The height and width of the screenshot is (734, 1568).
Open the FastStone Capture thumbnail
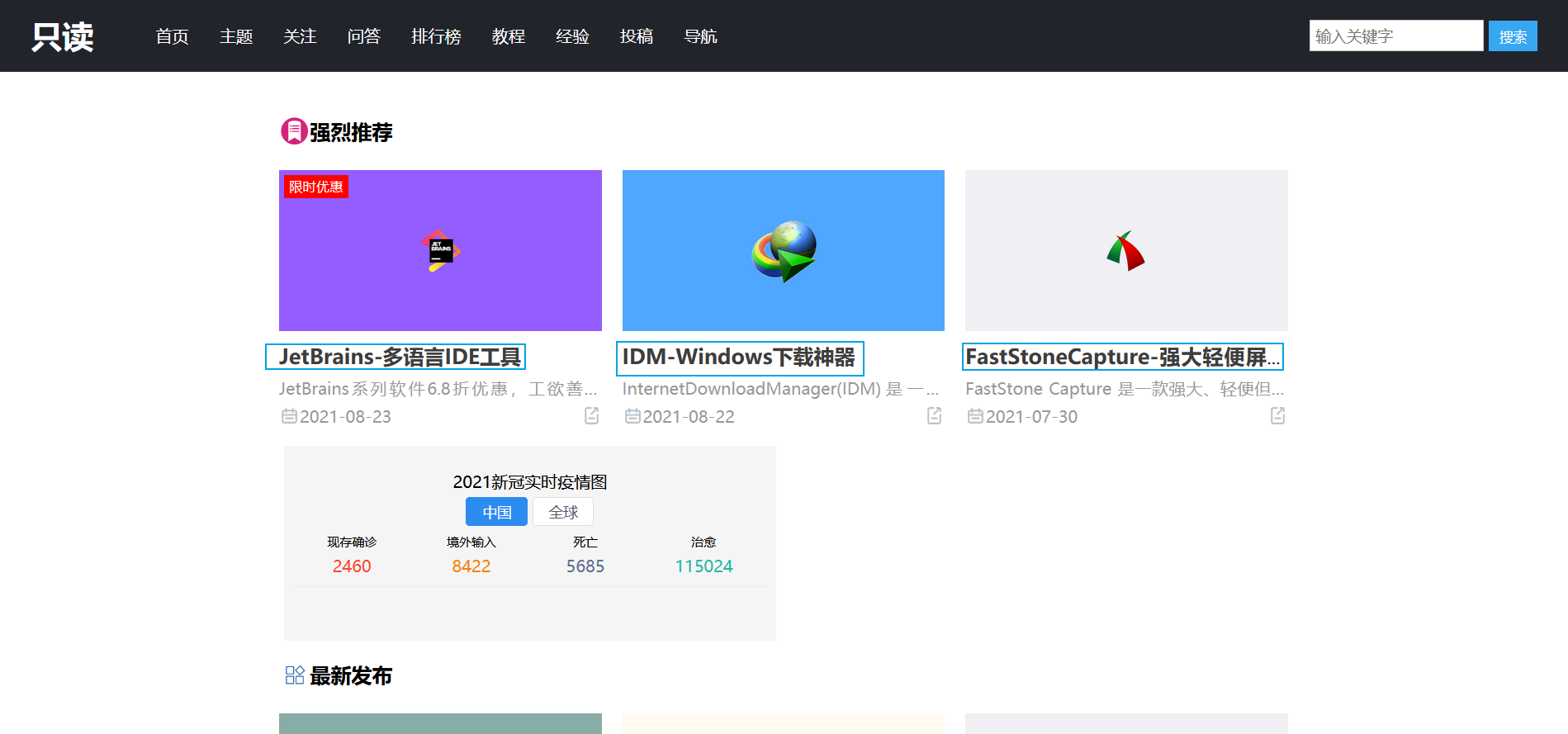1126,250
